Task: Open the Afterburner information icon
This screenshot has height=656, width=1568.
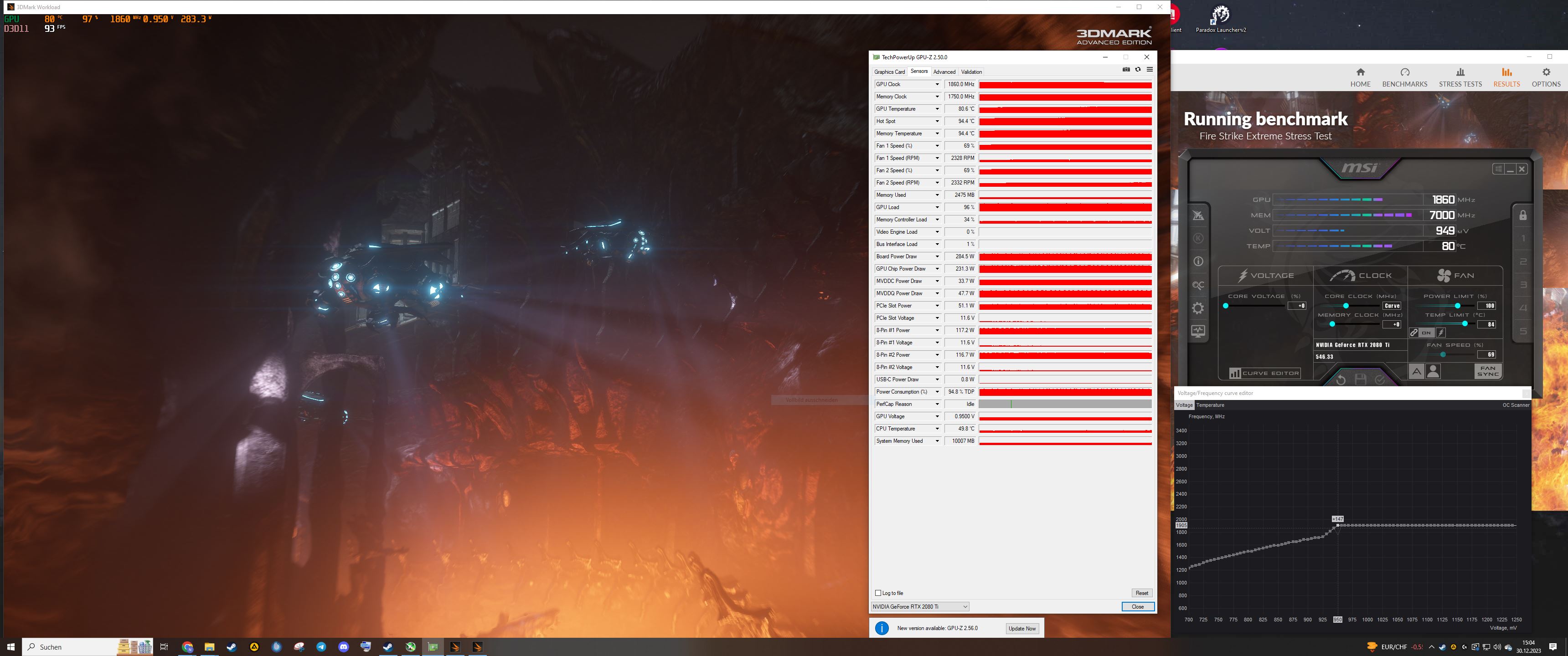Action: (1198, 261)
